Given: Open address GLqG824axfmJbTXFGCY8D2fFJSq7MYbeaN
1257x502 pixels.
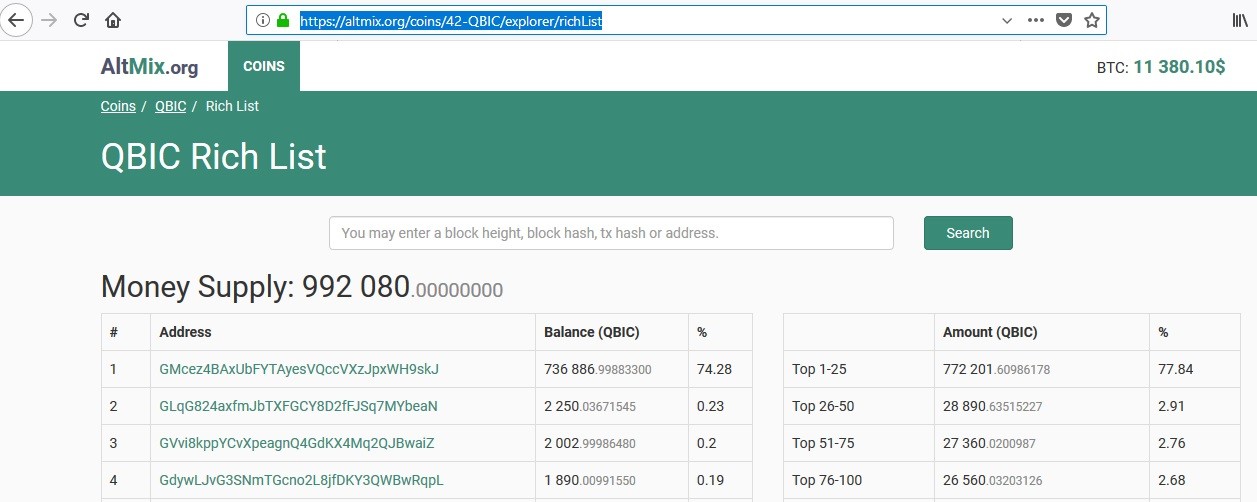Looking at the screenshot, I should click(298, 406).
